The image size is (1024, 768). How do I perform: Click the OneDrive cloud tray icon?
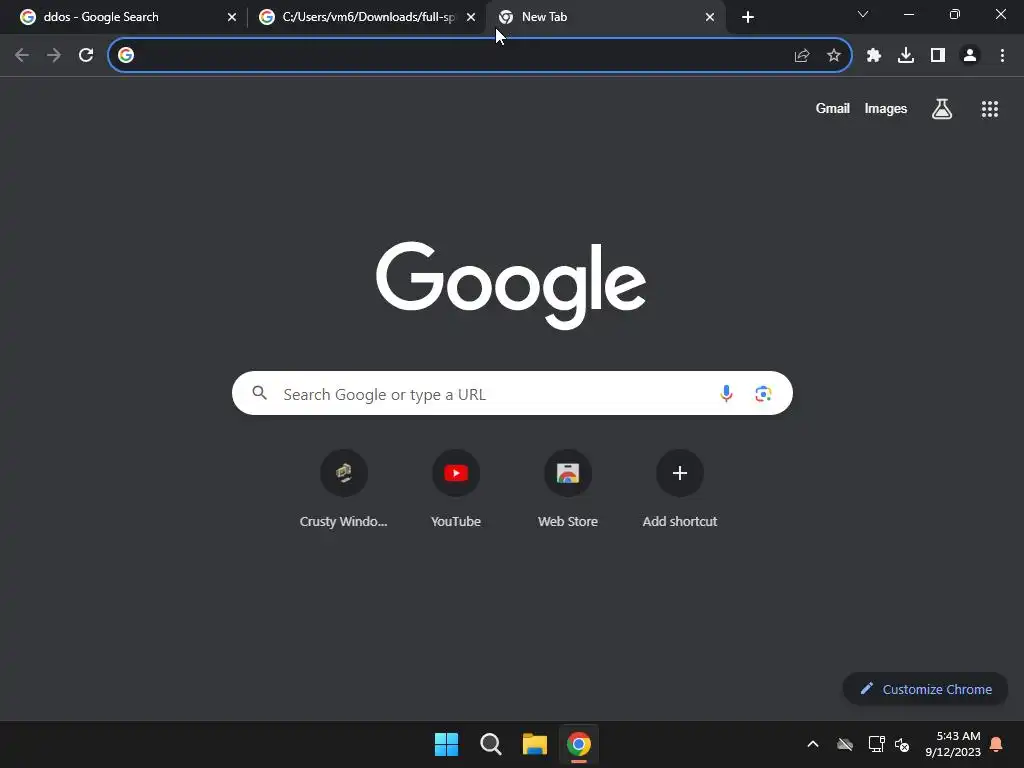point(845,744)
